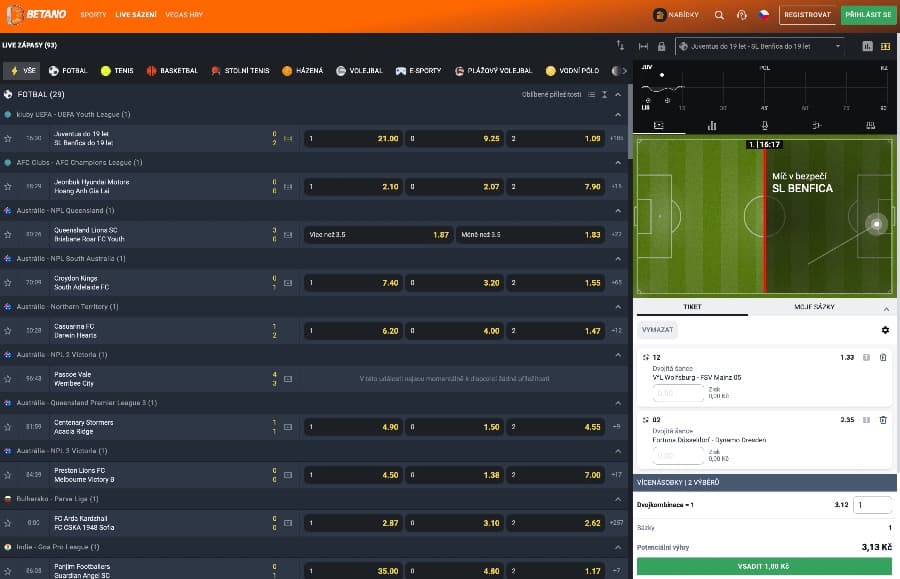This screenshot has height=579, width=900.
Task: Open the Juventus–Benfica match selector dropdown
Action: (x=760, y=46)
